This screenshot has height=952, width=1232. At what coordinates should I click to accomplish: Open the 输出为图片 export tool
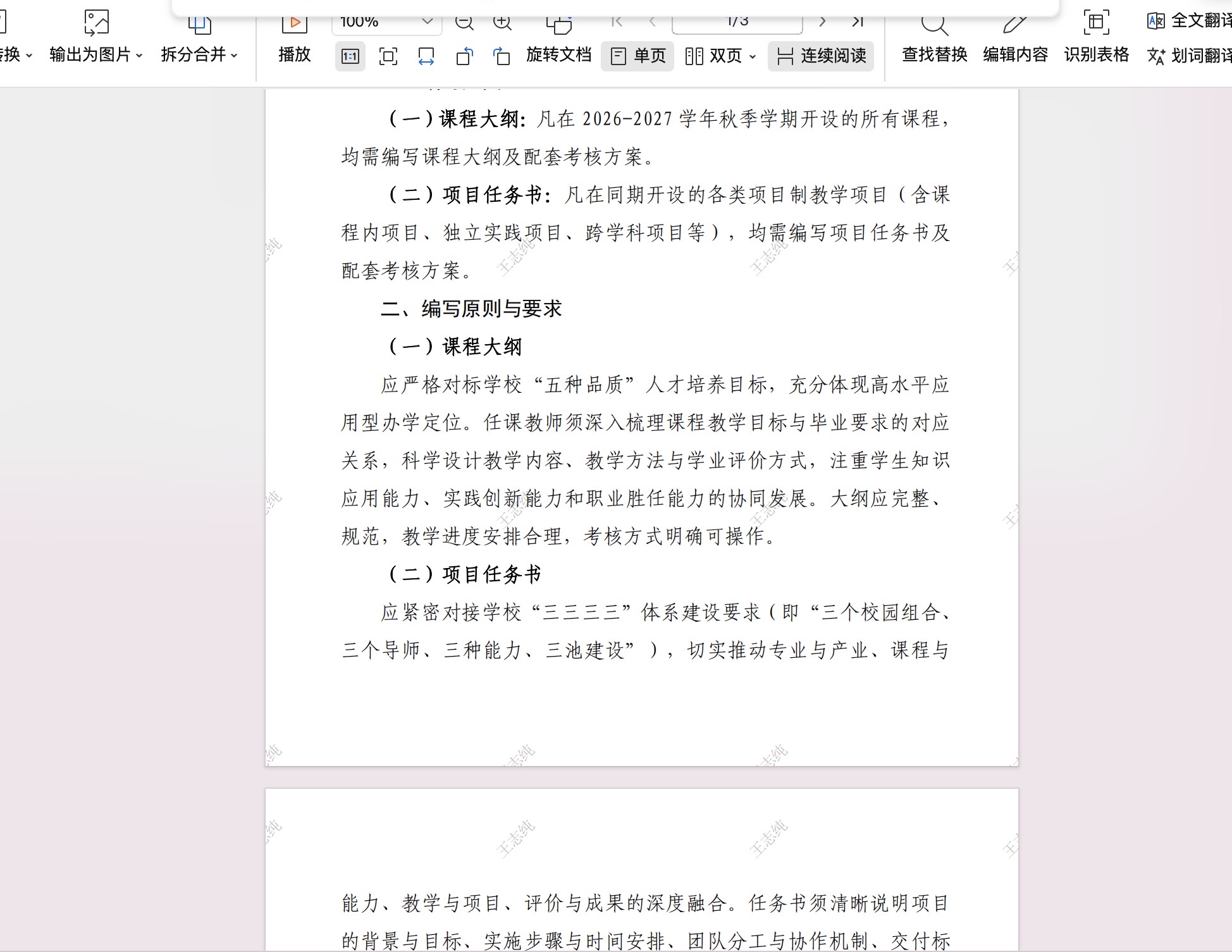[96, 38]
